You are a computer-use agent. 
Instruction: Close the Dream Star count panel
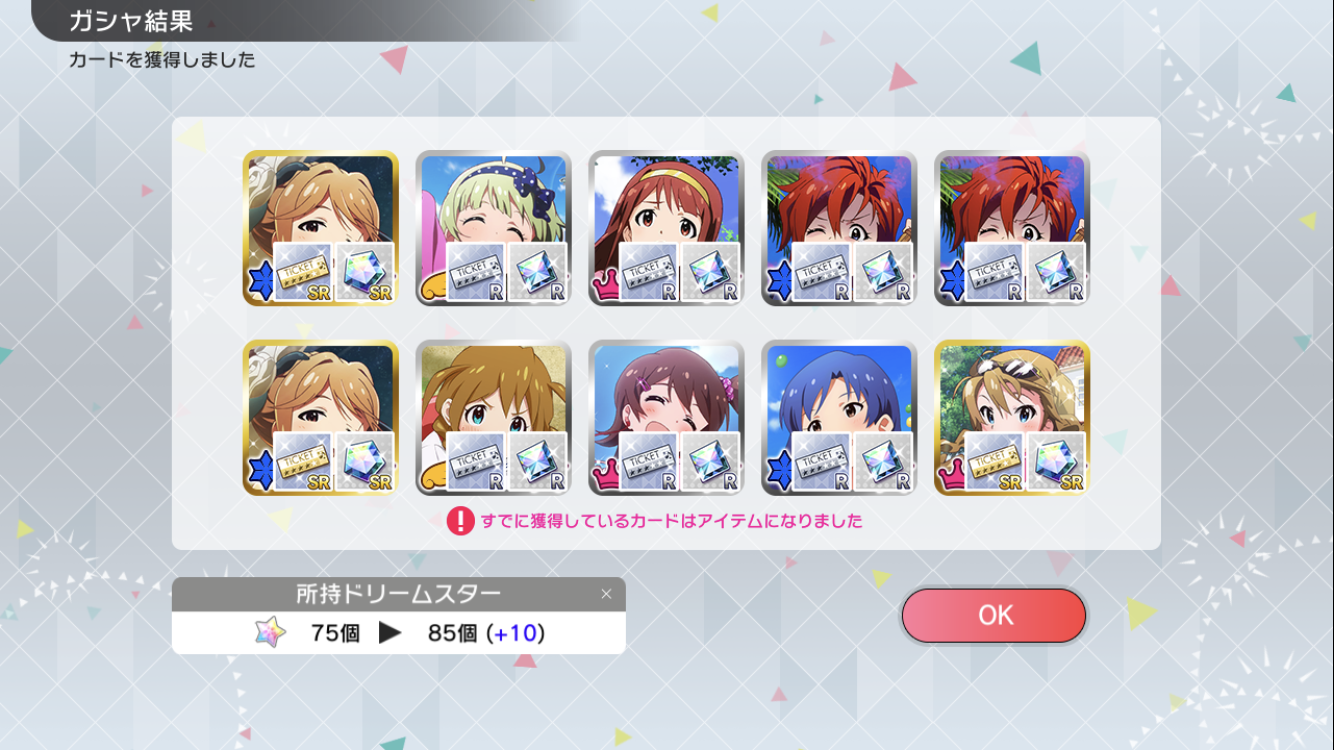coord(606,594)
